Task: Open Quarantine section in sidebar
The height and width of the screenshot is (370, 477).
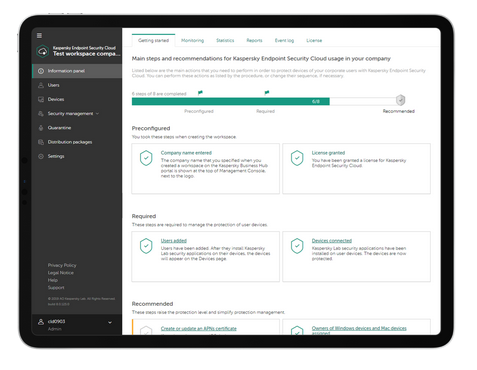Action: [77, 128]
